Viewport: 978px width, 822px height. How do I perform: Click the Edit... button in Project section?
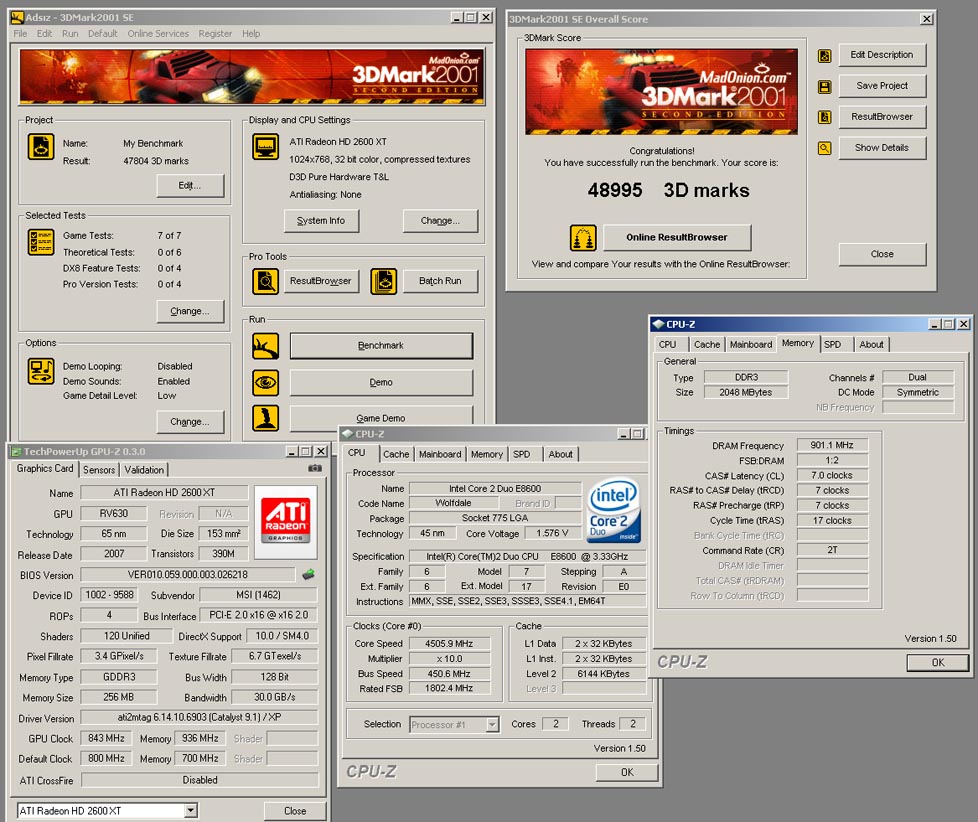point(190,185)
